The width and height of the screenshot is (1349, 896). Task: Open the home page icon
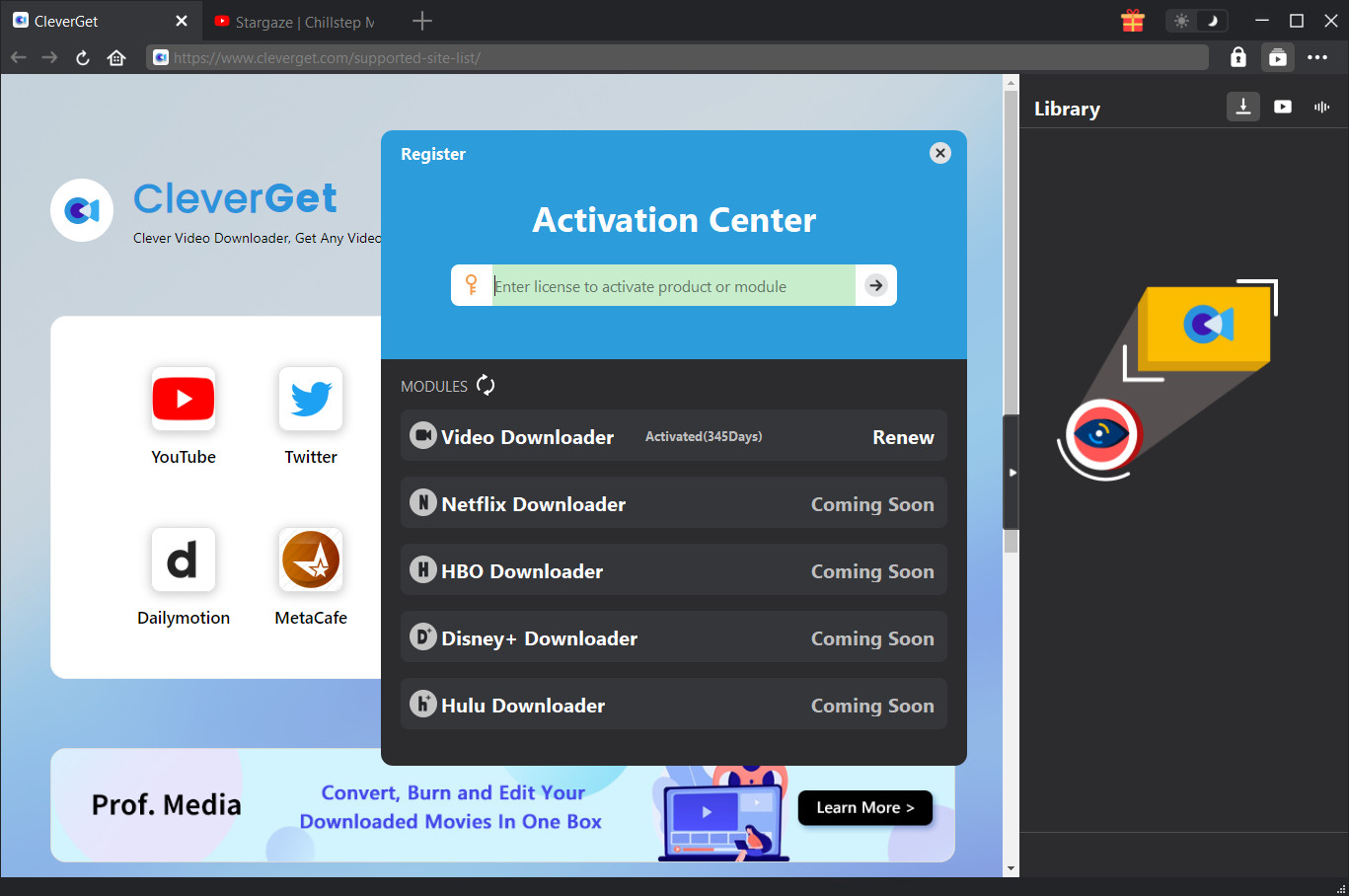coord(116,57)
